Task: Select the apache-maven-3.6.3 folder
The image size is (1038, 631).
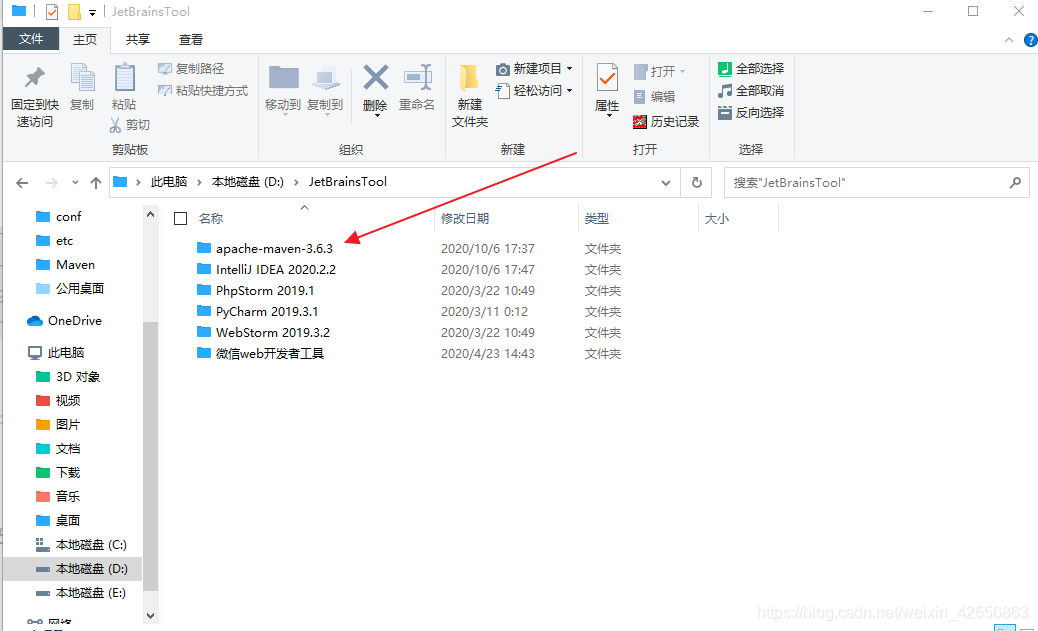Action: point(274,249)
